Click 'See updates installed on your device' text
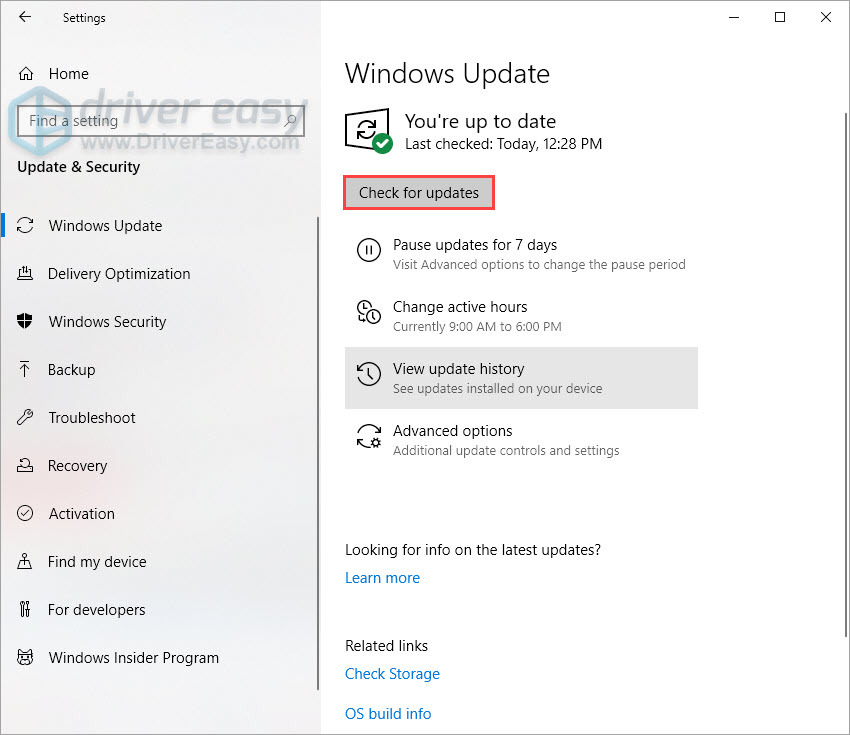This screenshot has width=850, height=735. click(498, 389)
